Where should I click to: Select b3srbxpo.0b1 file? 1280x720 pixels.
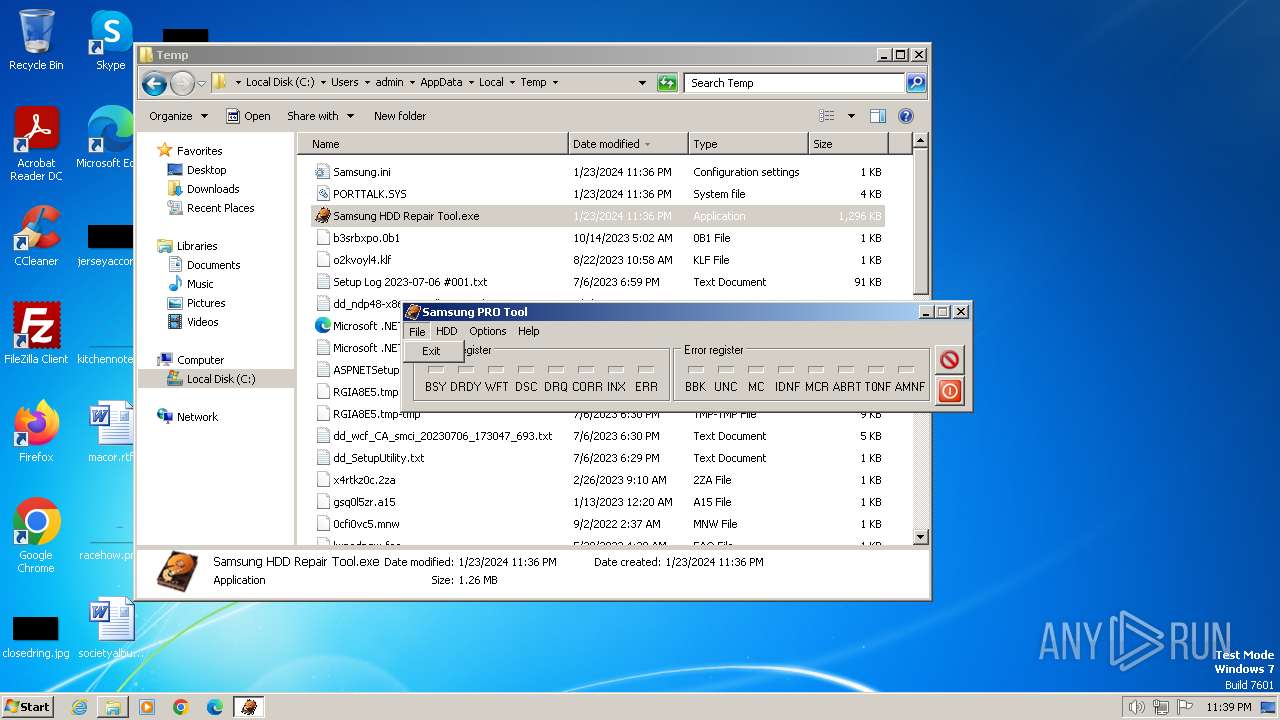click(x=366, y=238)
